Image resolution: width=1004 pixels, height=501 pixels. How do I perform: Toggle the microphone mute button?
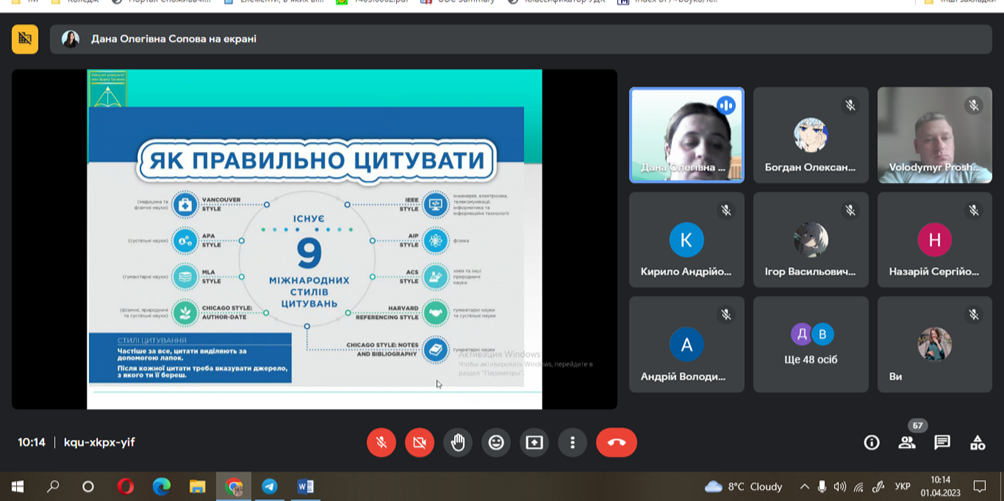click(x=381, y=442)
